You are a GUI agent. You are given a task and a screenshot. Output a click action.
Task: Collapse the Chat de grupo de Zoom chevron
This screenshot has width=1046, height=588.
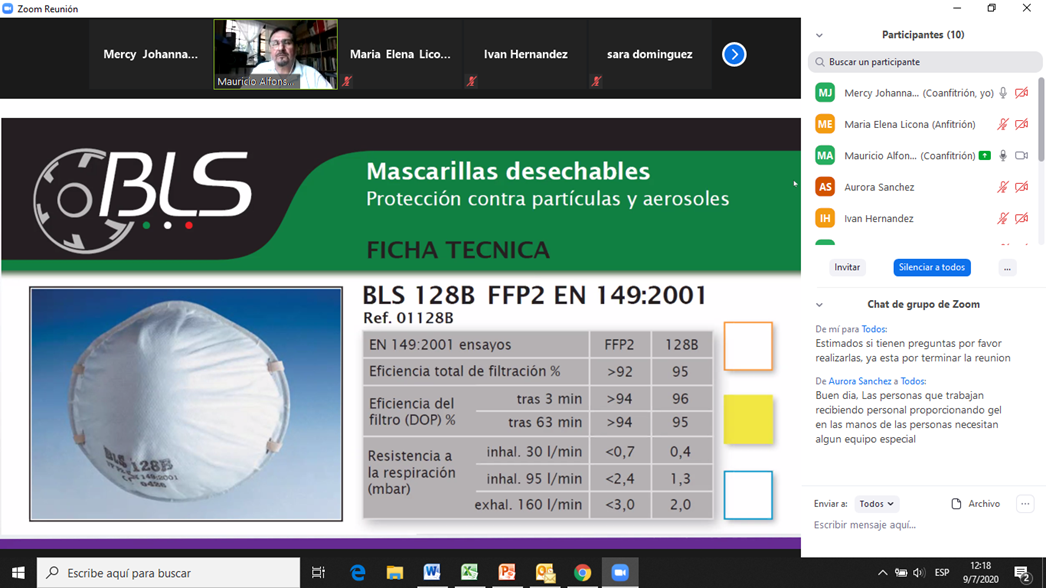(x=819, y=305)
